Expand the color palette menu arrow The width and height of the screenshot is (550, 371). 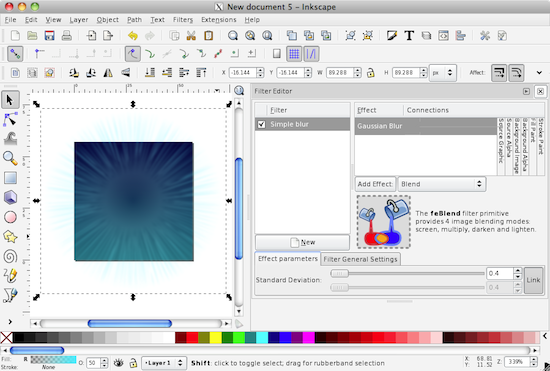click(545, 336)
